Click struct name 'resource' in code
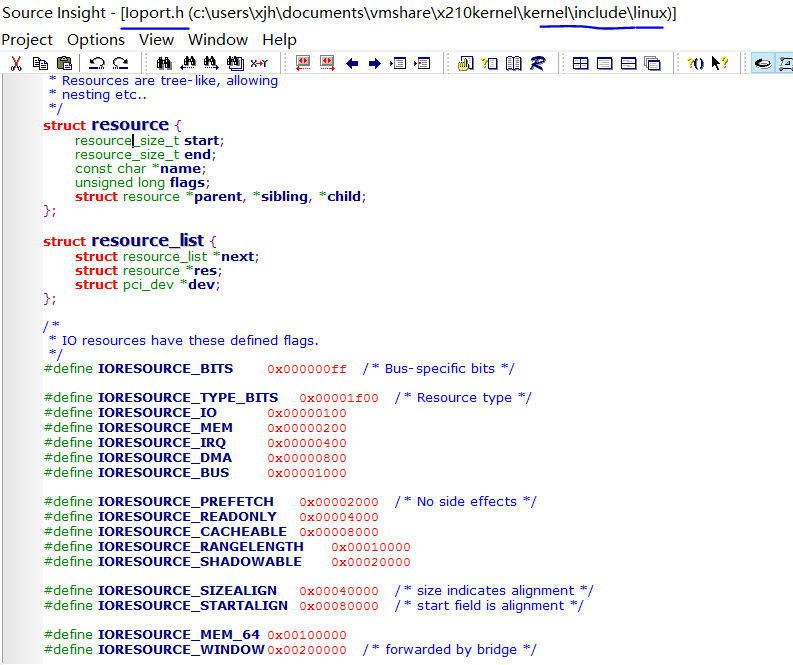This screenshot has height=665, width=793. [x=130, y=124]
